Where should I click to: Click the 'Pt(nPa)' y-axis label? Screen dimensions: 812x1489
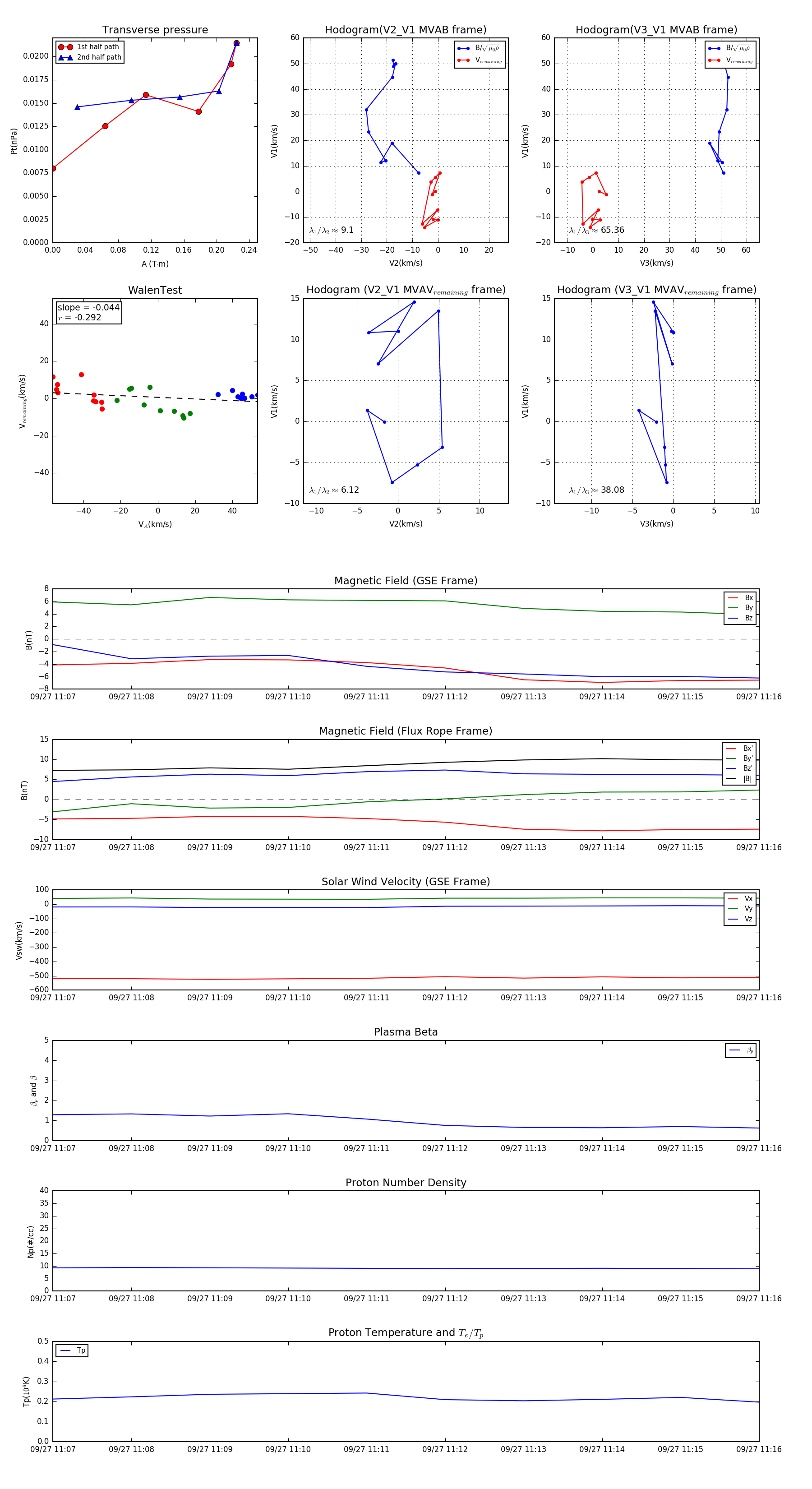tap(14, 141)
